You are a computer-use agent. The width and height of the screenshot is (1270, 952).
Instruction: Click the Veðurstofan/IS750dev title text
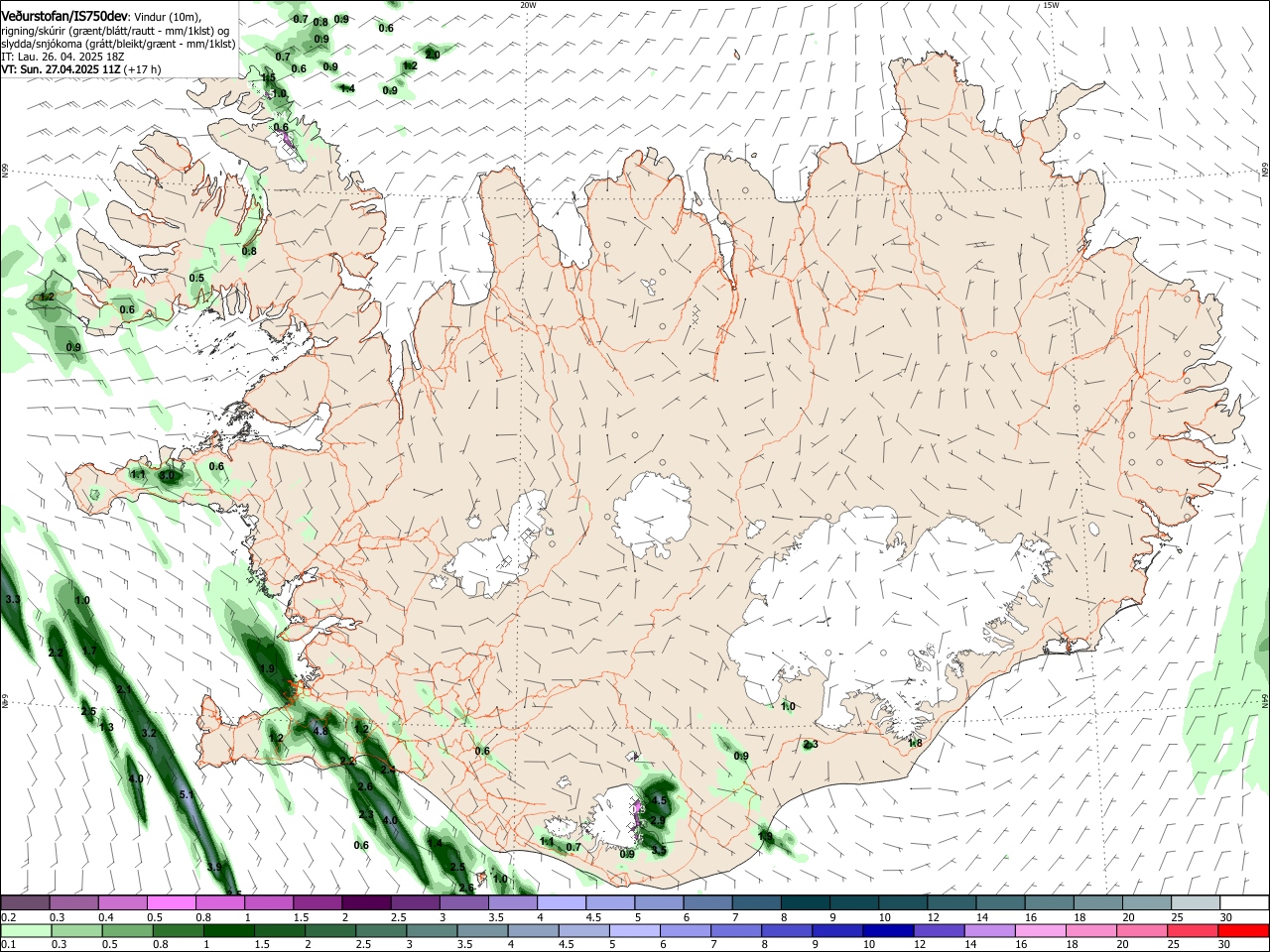tap(64, 17)
